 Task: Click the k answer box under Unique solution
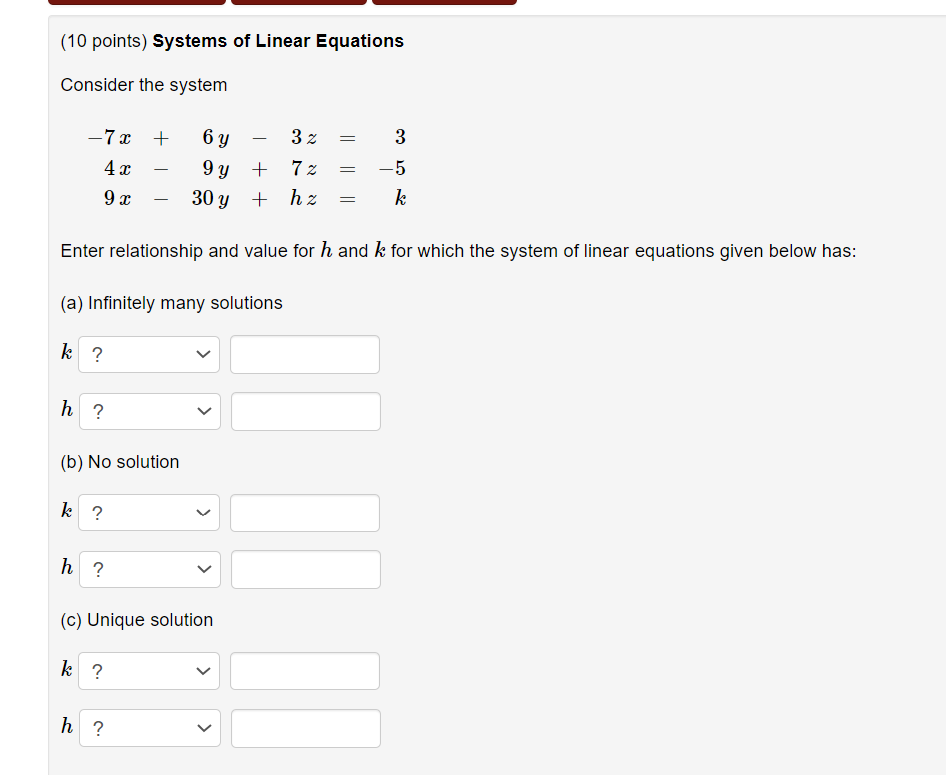point(304,671)
